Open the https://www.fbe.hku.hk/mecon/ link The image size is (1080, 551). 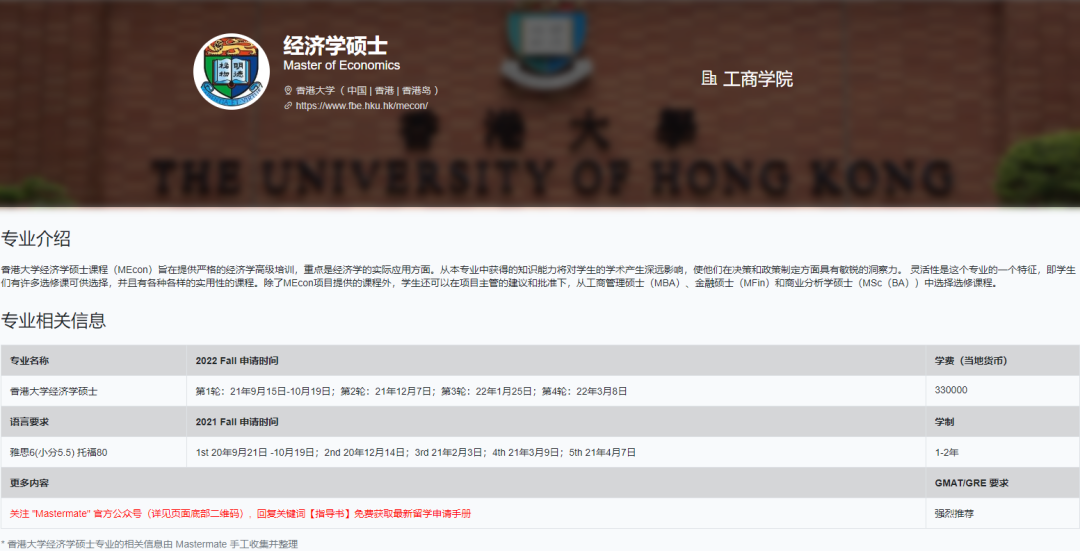[362, 105]
